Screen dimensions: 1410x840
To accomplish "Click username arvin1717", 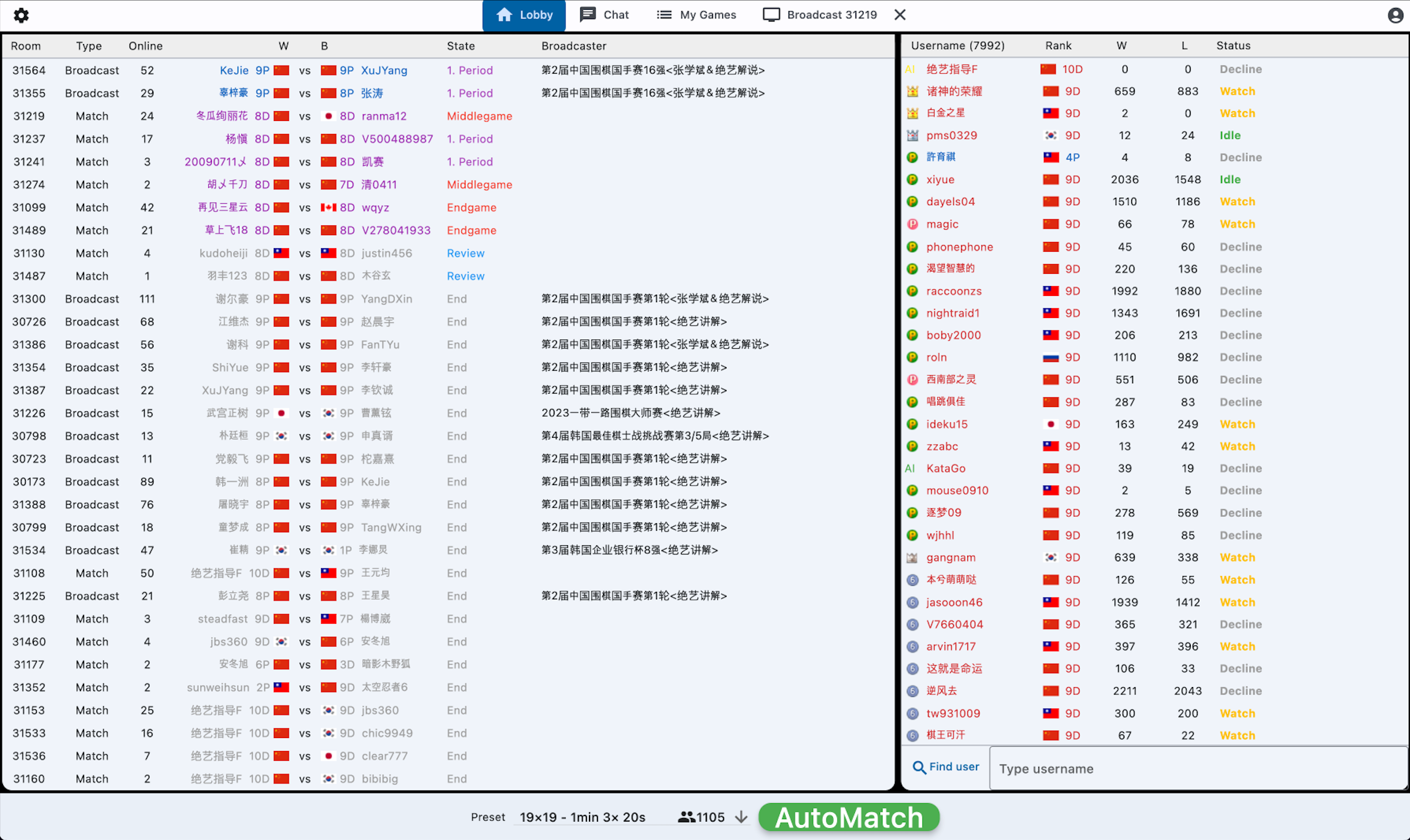I will 951,647.
